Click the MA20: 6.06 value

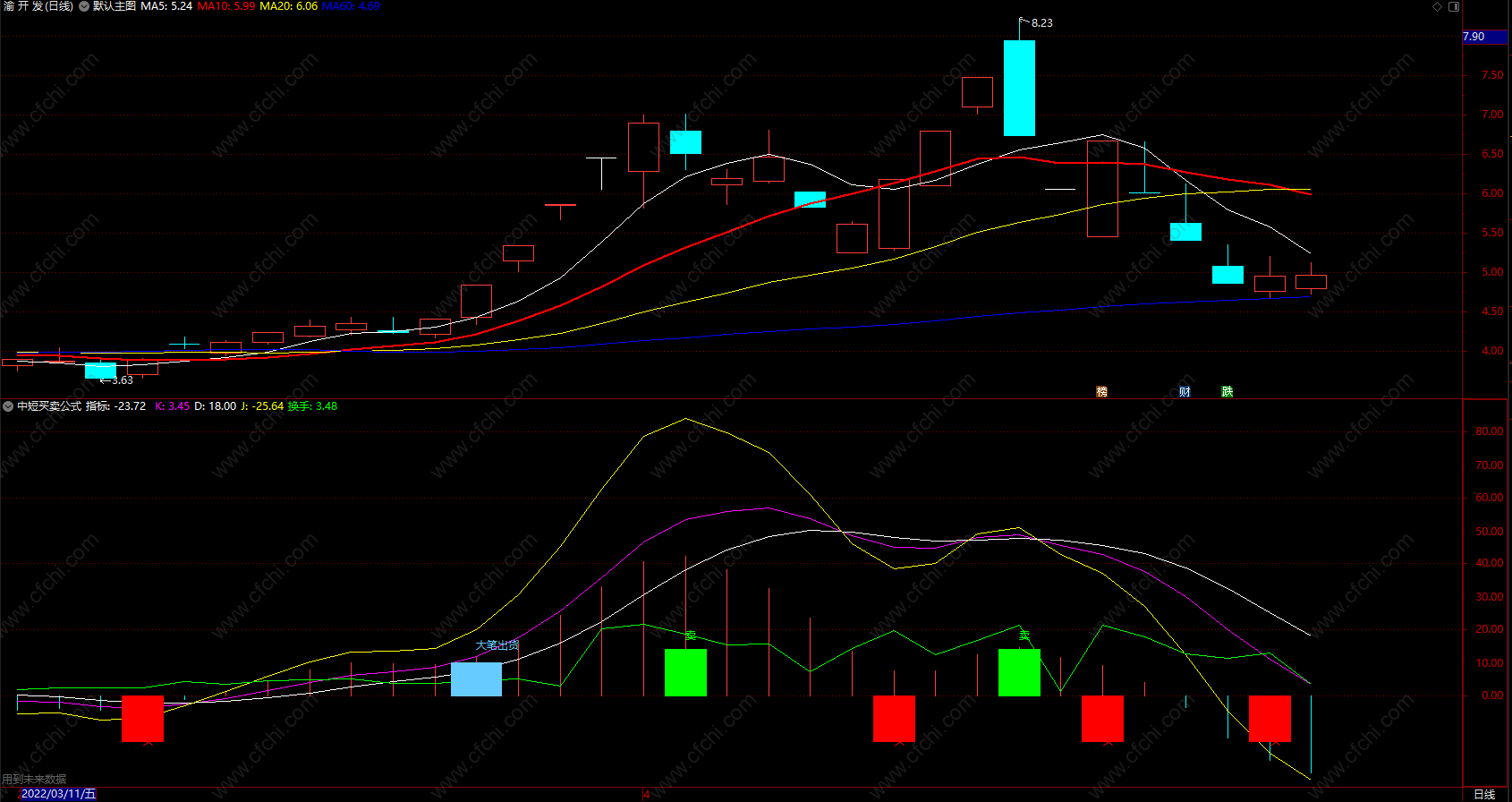(x=289, y=6)
